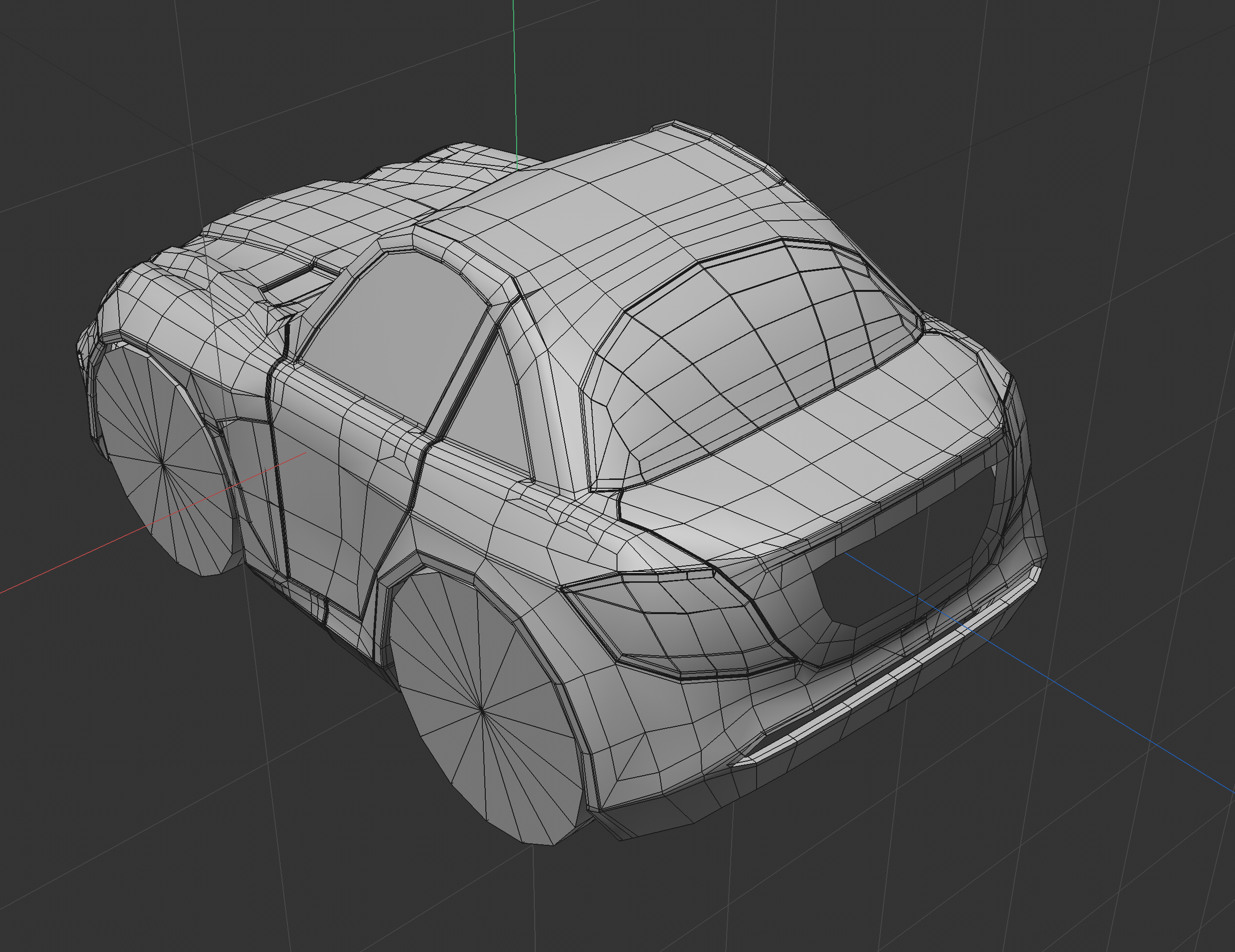Image resolution: width=1235 pixels, height=952 pixels.
Task: Select the far left wheel's center hub
Action: coord(163,464)
